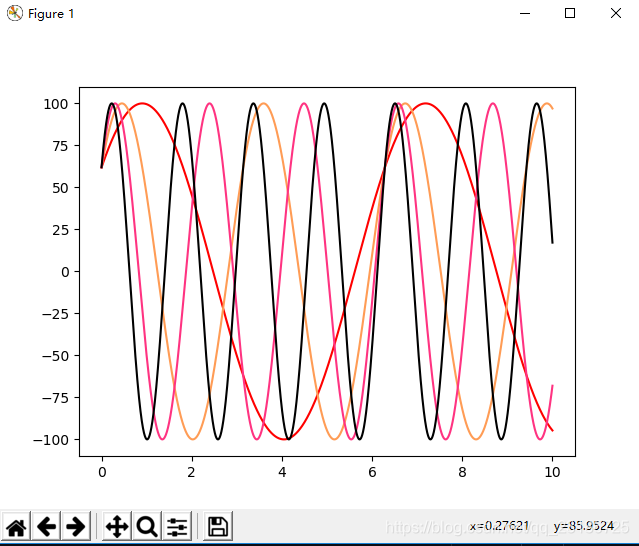Click the matplotlib icon in the title bar
The height and width of the screenshot is (546, 639).
(15, 13)
